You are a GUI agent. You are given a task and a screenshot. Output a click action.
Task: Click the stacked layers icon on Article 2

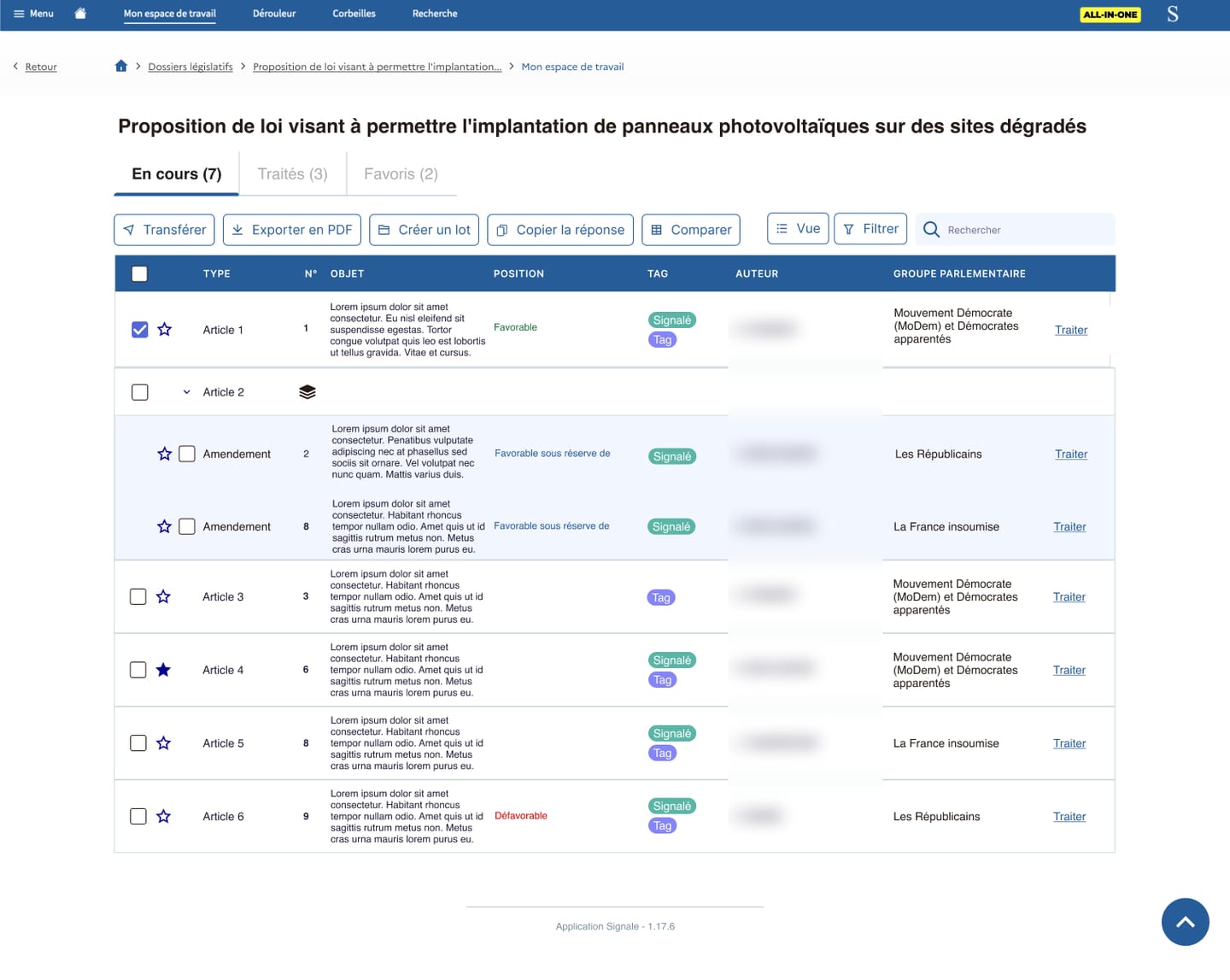click(x=307, y=392)
